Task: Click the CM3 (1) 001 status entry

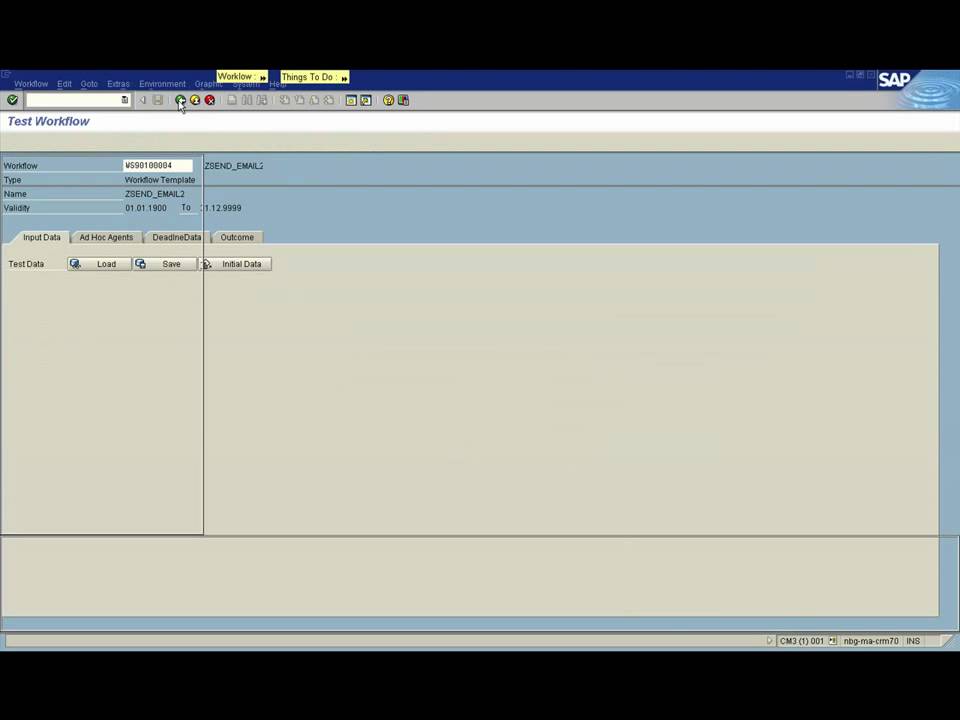Action: pos(801,641)
